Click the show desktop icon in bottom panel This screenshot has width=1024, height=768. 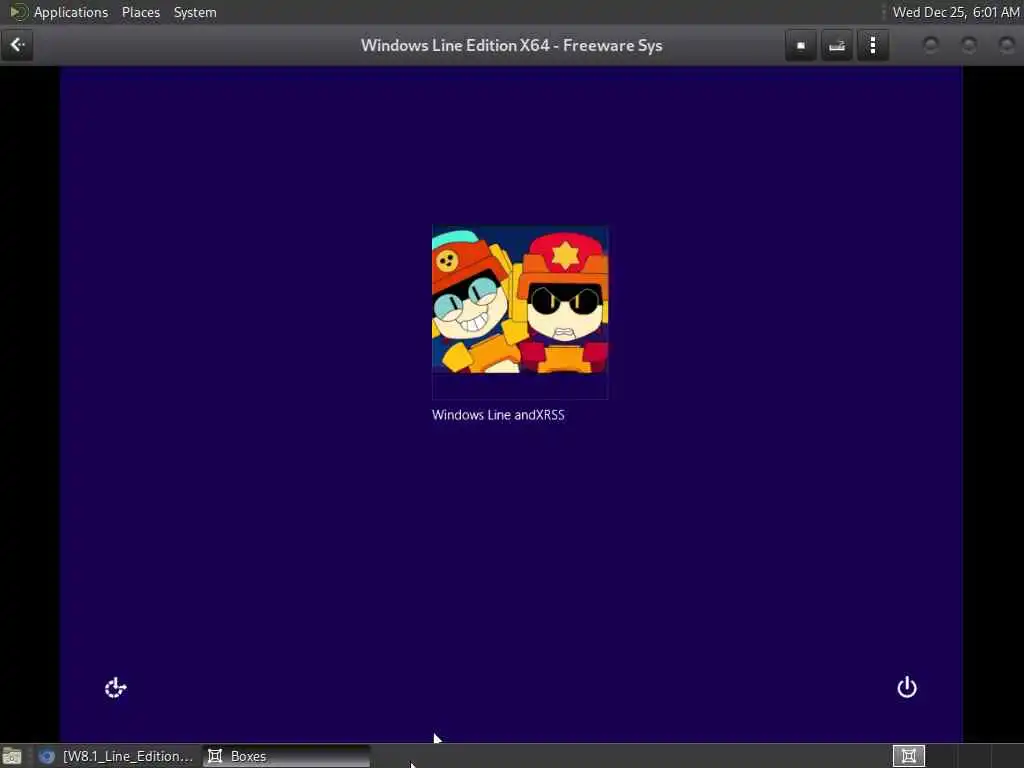tap(12, 757)
